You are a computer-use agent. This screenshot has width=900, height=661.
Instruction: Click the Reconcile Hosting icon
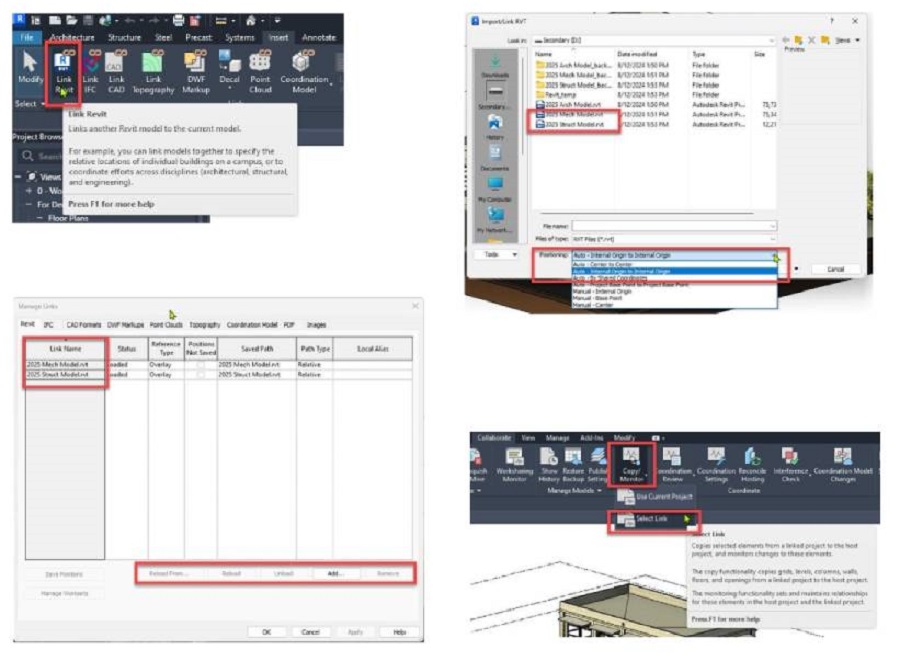coord(751,467)
